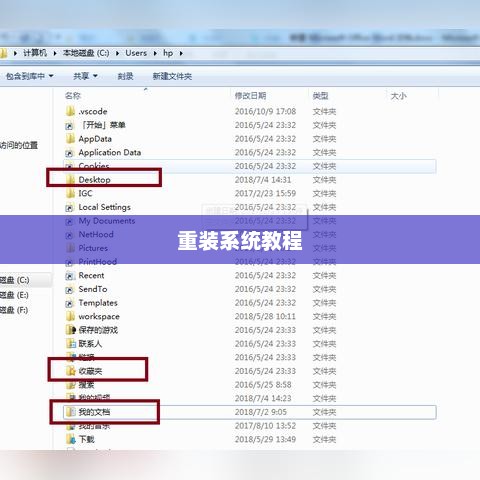The height and width of the screenshot is (480, 480).
Task: Select the Templates entry name
Action: coord(98,303)
